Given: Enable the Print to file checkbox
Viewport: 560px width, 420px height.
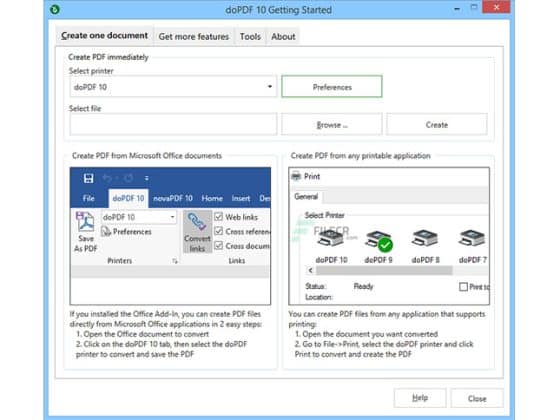Looking at the screenshot, I should click(463, 287).
